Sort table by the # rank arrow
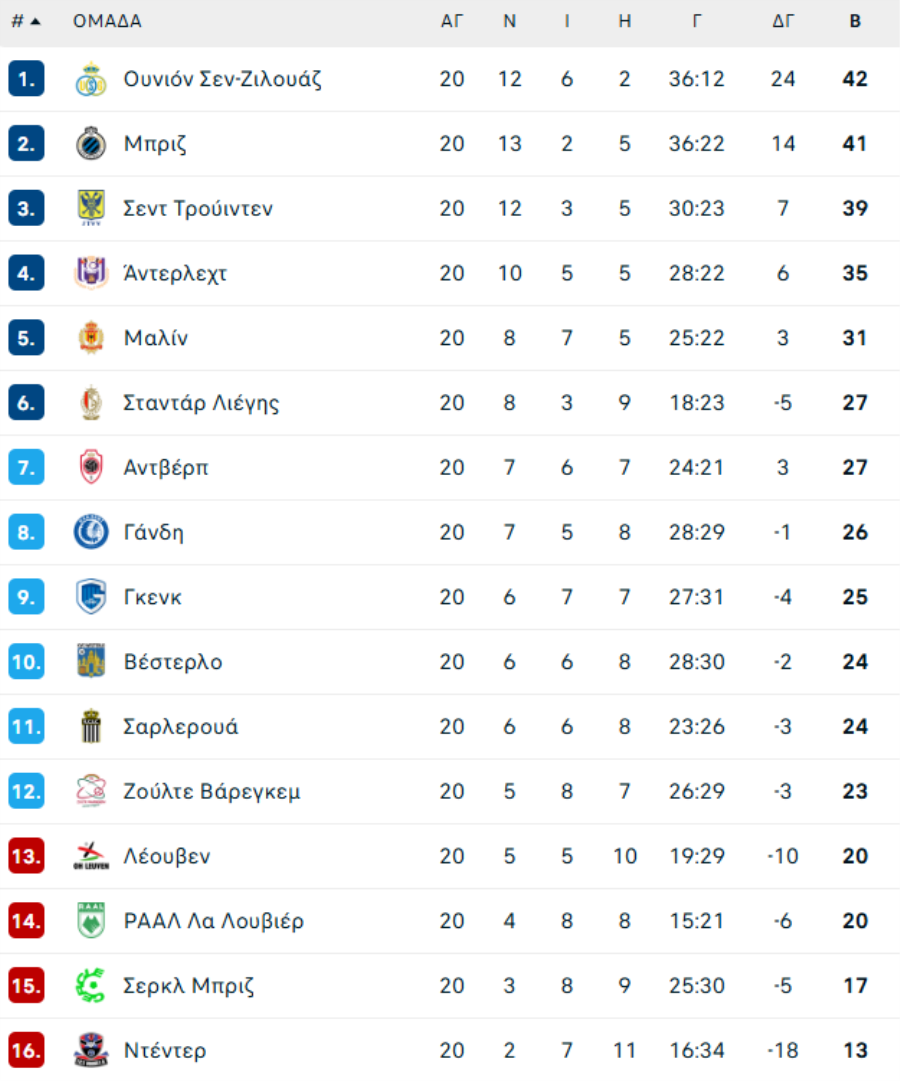 [x=26, y=21]
